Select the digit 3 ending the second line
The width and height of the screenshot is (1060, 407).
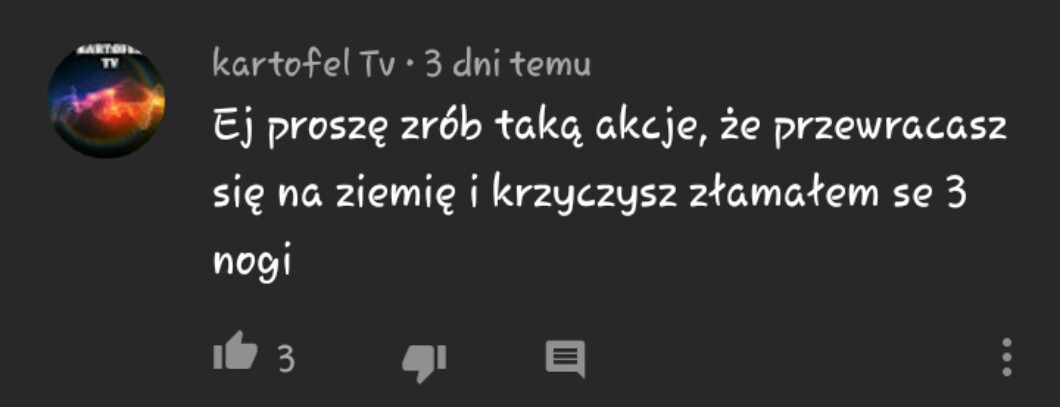pyautogui.click(x=954, y=192)
